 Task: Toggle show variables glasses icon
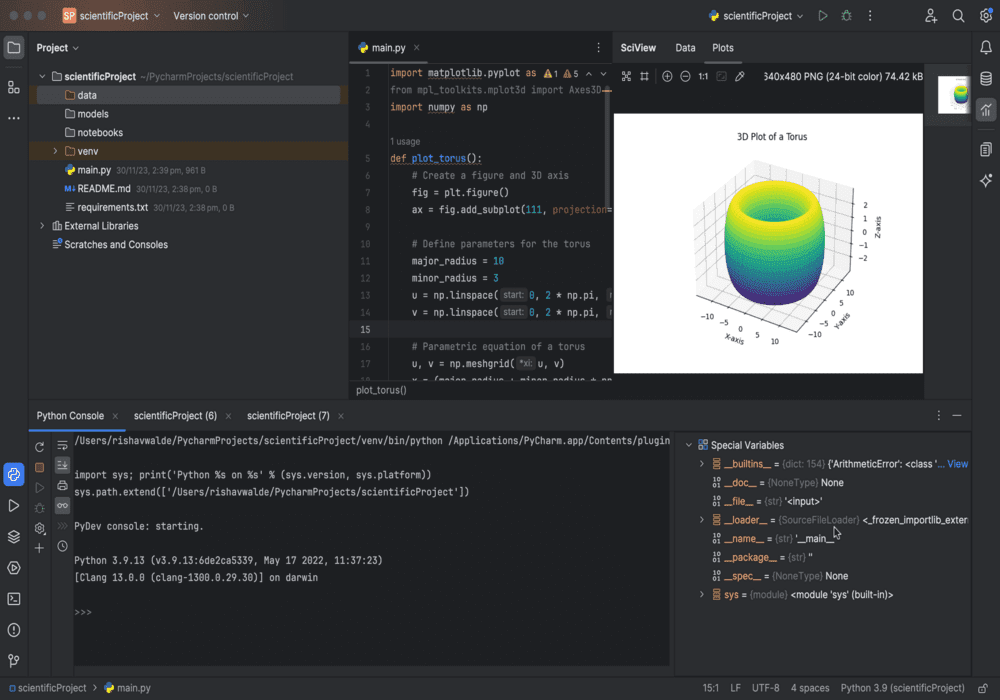[62, 506]
